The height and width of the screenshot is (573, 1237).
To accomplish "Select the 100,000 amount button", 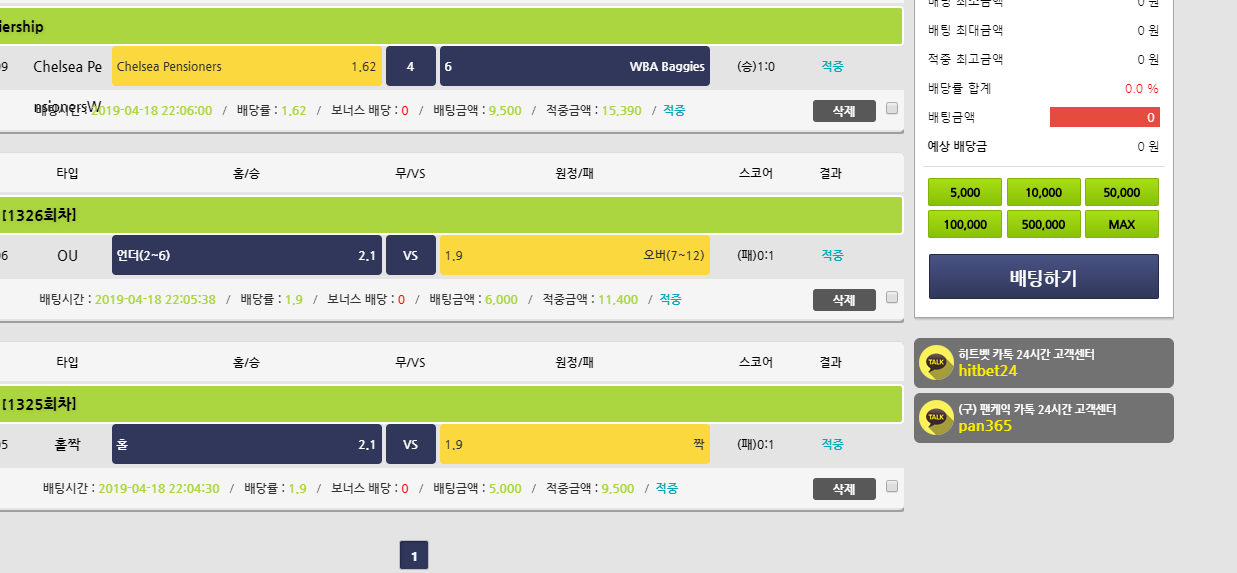I will [965, 224].
